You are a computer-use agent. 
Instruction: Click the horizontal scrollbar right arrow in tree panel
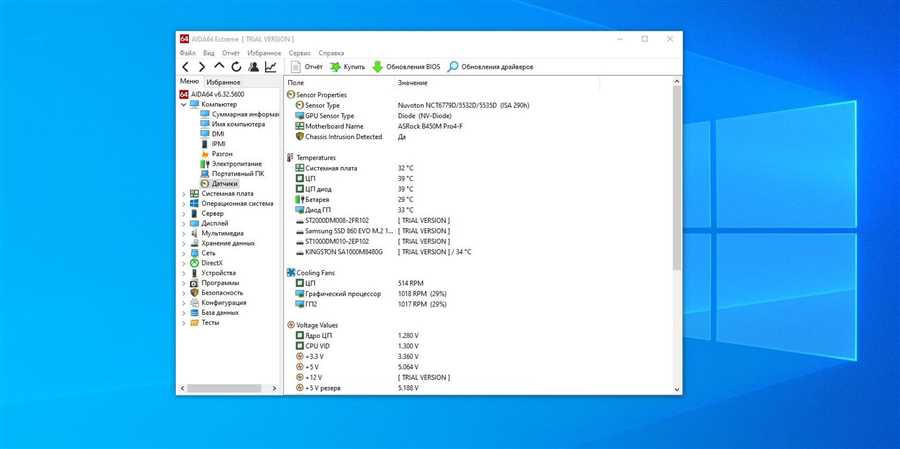pos(274,389)
